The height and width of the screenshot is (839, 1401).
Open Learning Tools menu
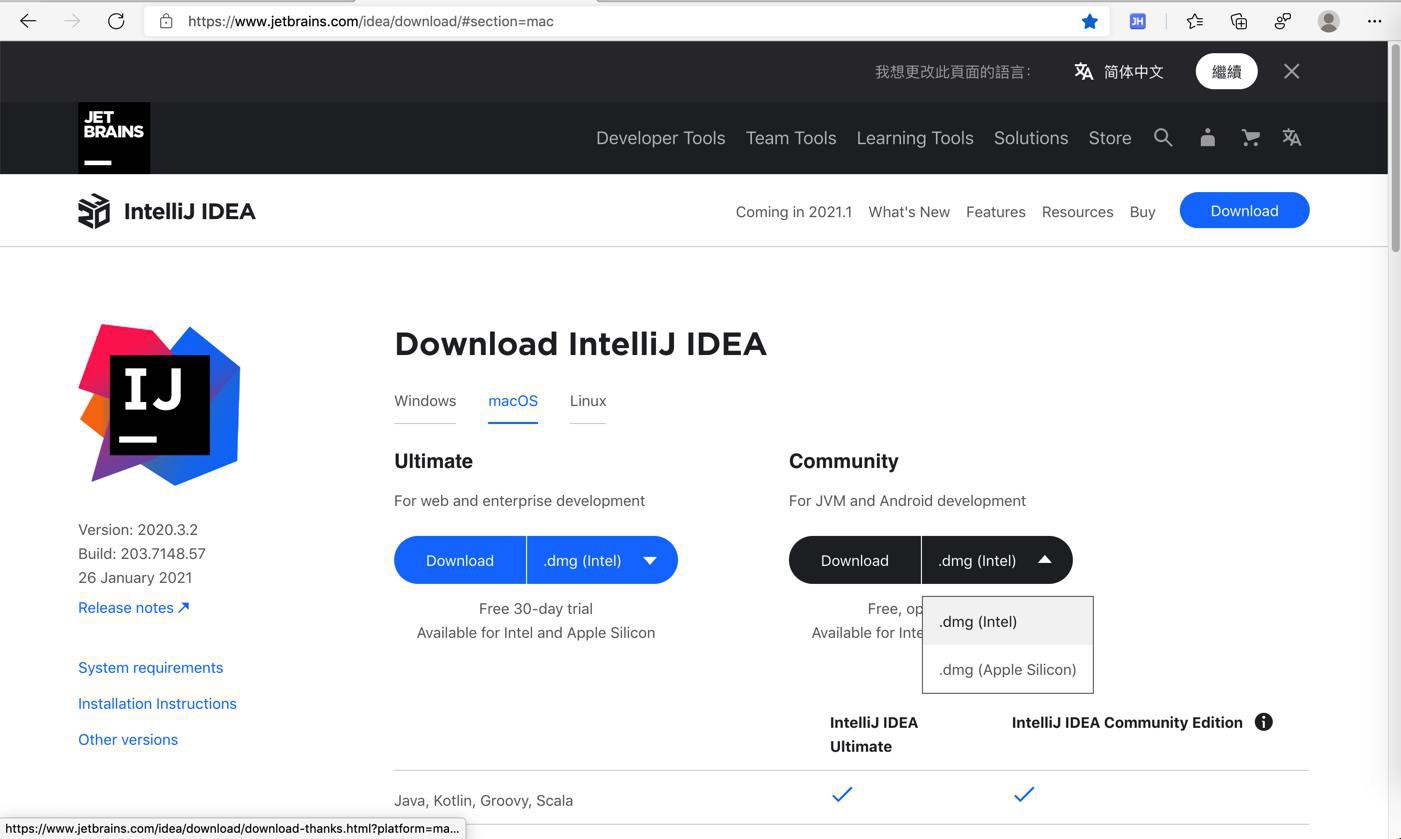tap(915, 138)
